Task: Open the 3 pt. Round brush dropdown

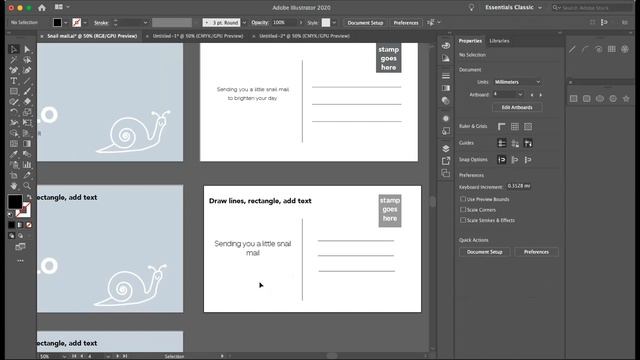Action: coord(244,23)
